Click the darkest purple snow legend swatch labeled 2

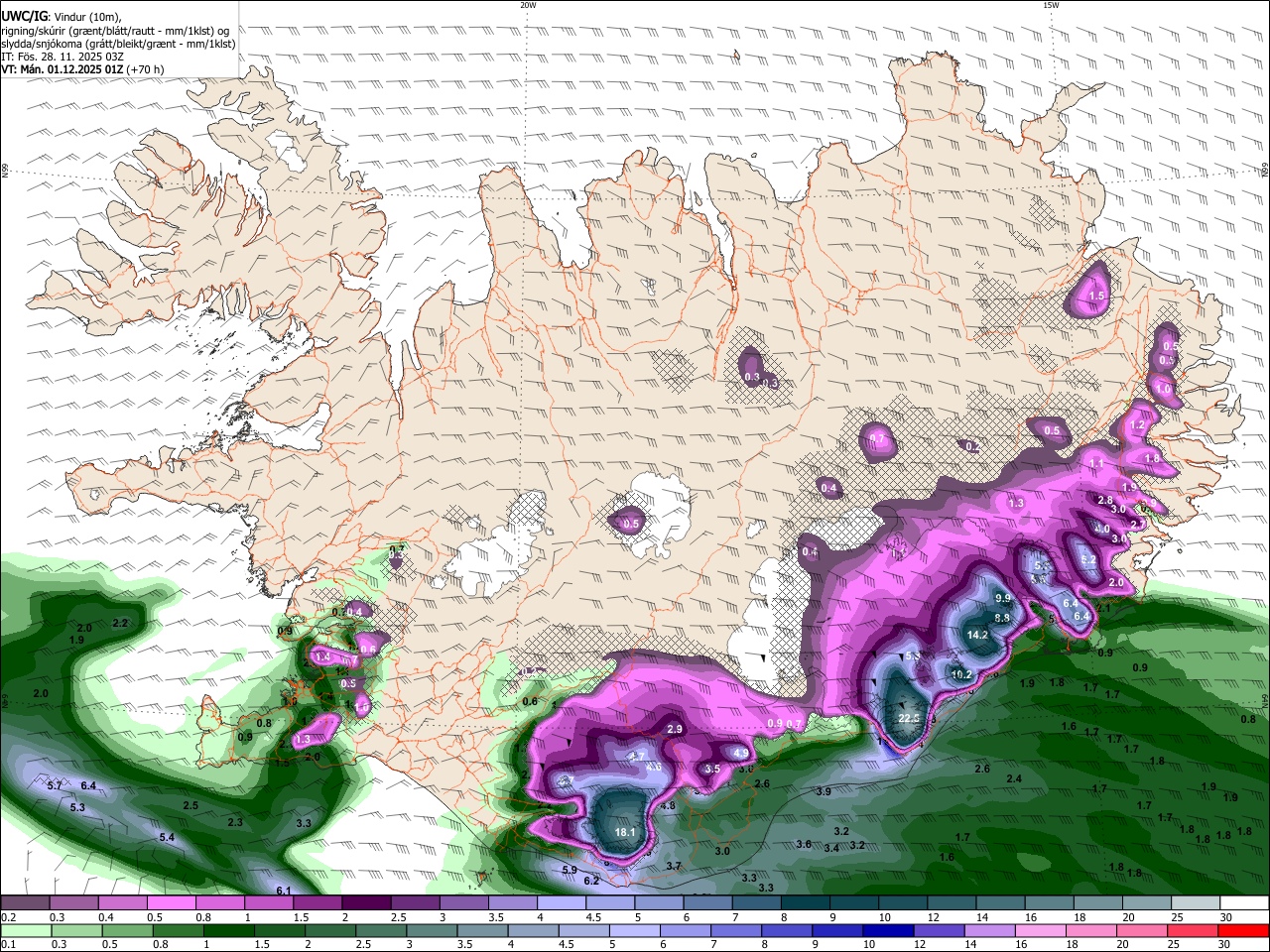(366, 903)
